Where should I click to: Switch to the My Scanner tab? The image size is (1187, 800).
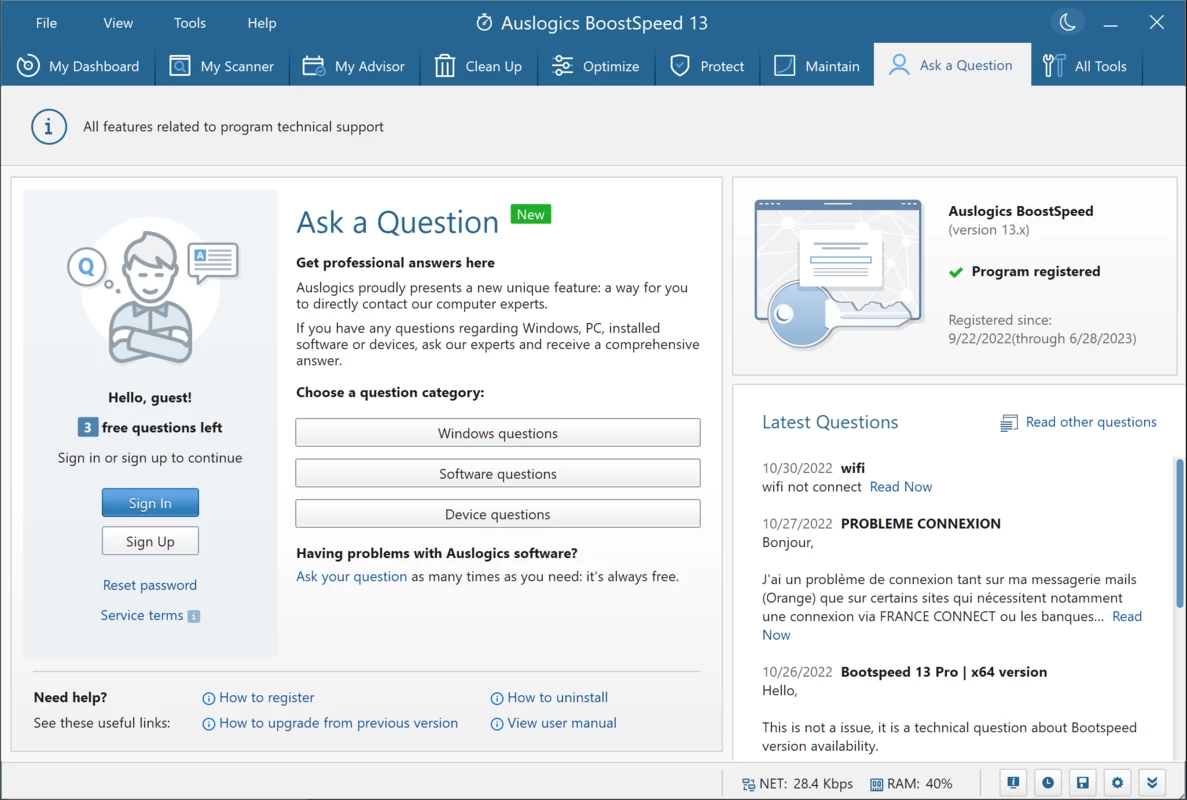[x=222, y=66]
